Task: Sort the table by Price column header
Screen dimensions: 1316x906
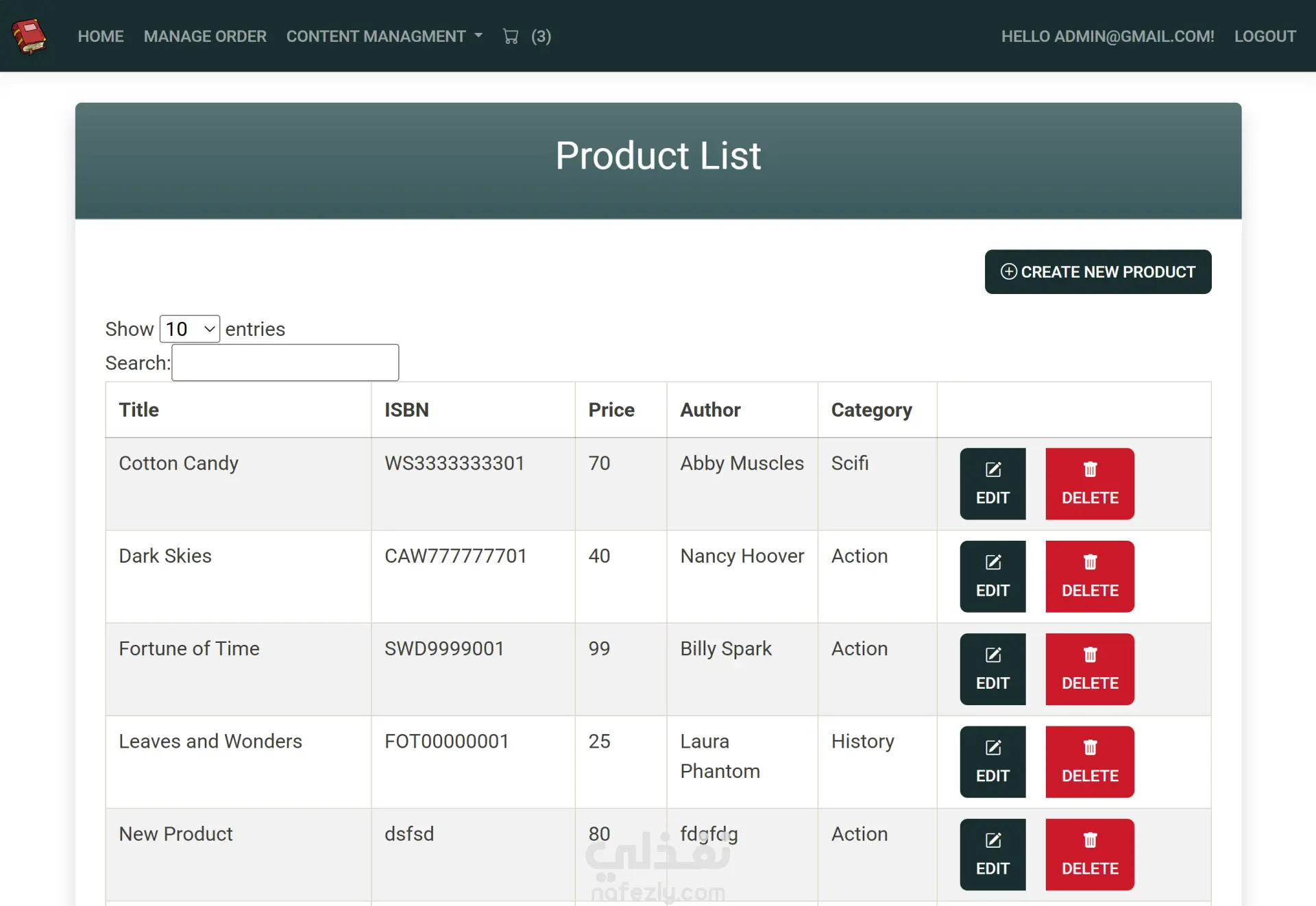Action: click(611, 410)
